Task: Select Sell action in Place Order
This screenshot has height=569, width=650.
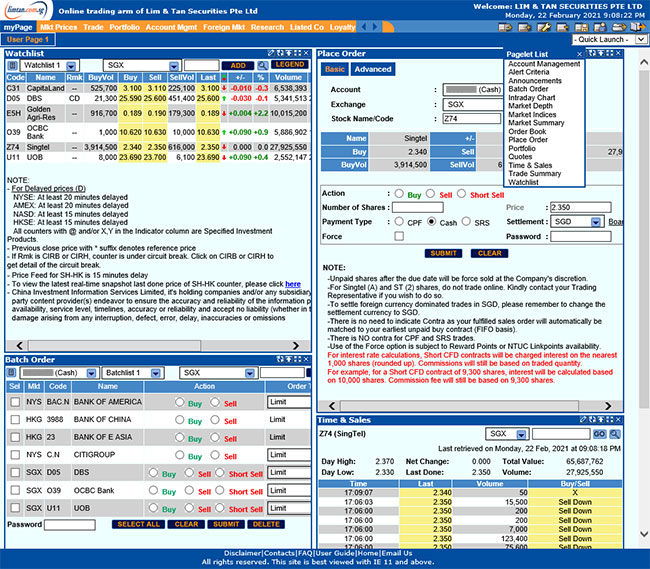Action: click(430, 194)
